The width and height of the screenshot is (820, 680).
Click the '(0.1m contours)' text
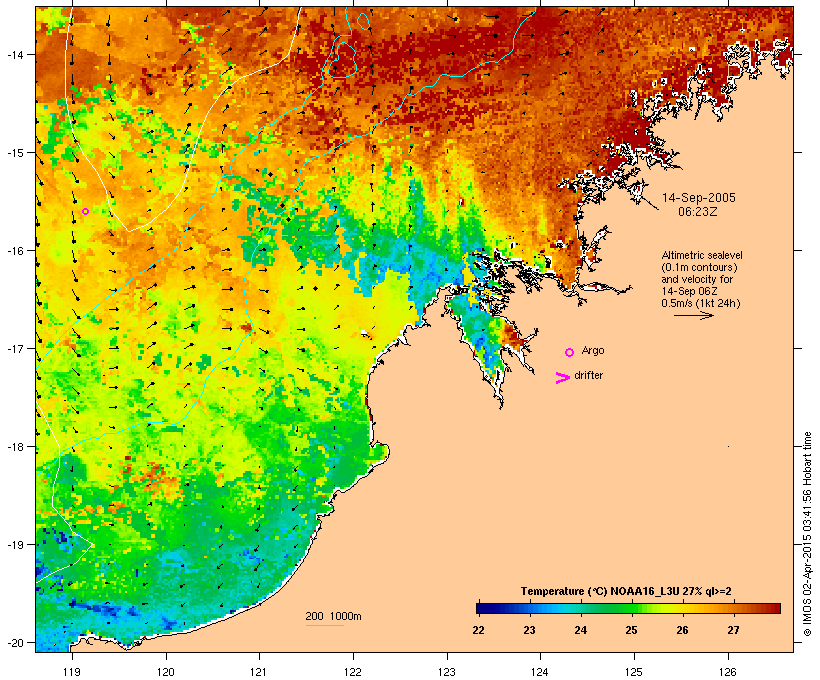pos(699,267)
